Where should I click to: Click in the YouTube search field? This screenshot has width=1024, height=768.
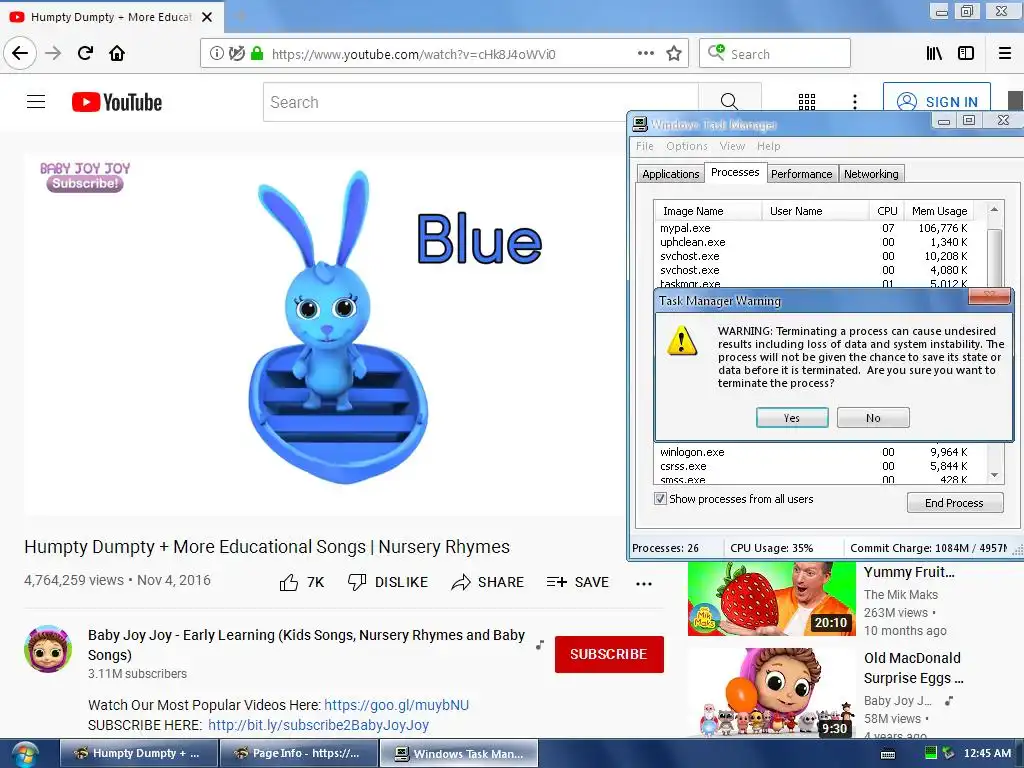click(481, 102)
